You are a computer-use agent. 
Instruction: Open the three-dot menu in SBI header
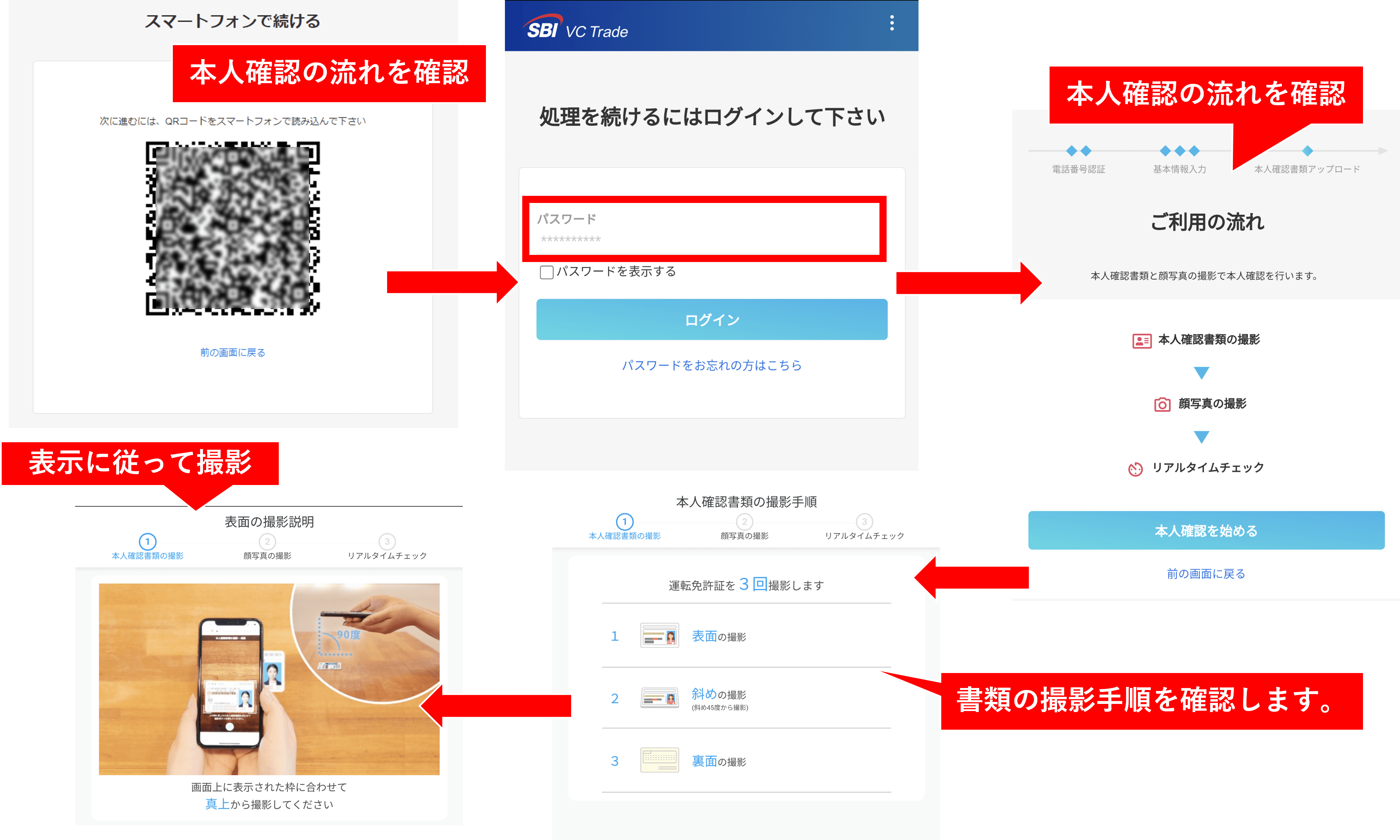891,23
